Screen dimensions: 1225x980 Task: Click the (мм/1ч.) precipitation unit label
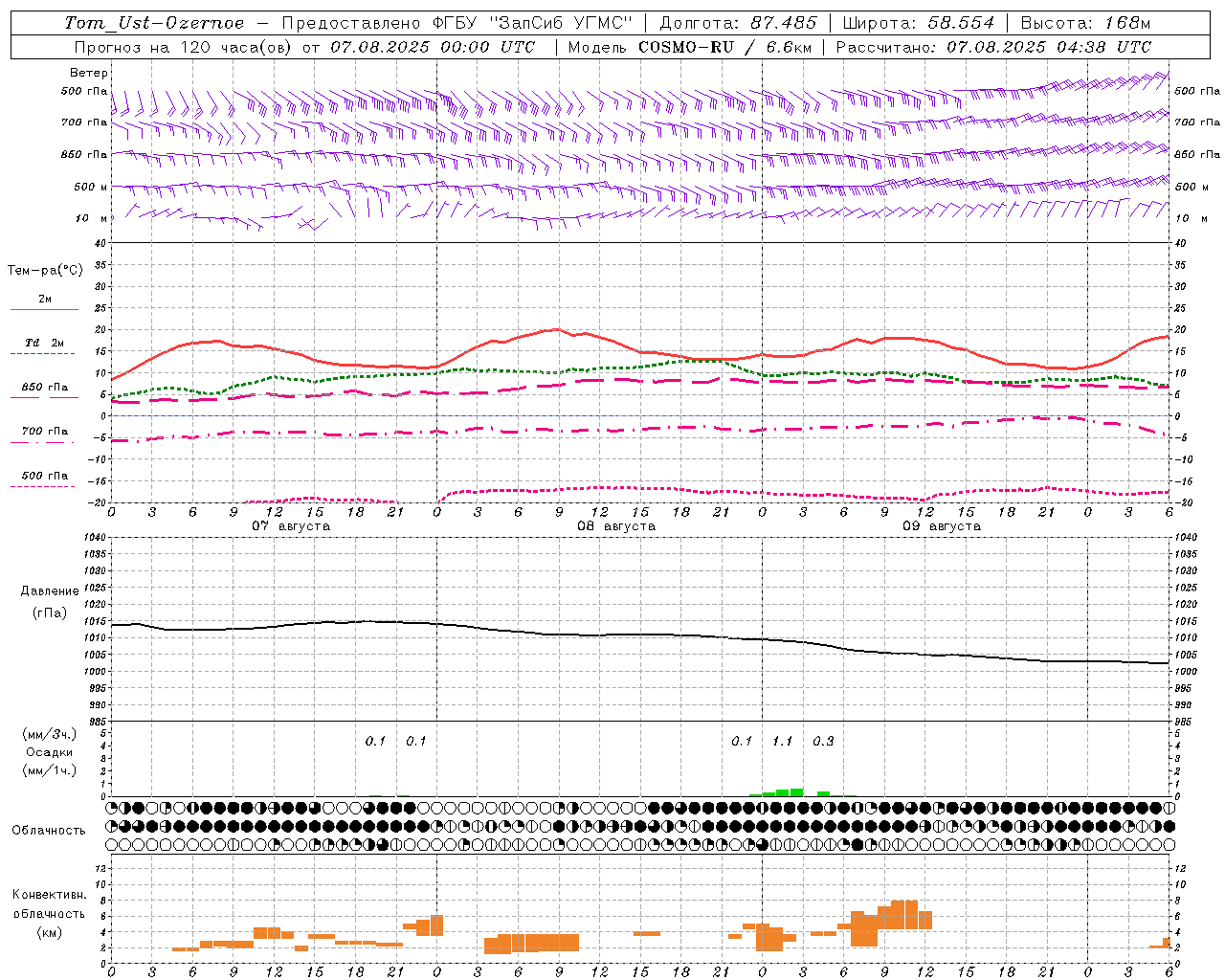(x=50, y=770)
